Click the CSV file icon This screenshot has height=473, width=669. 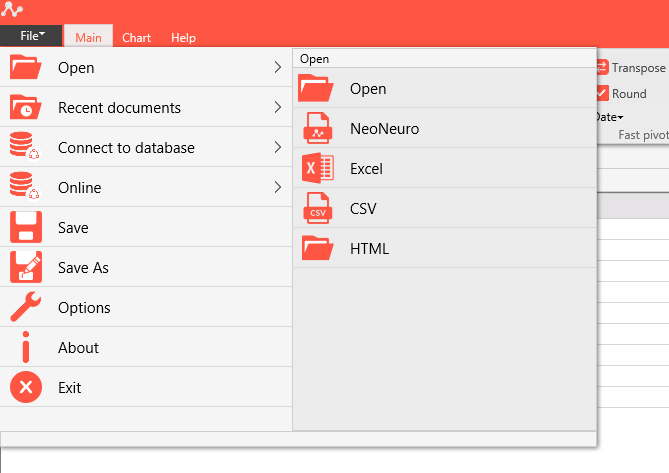pyautogui.click(x=317, y=208)
